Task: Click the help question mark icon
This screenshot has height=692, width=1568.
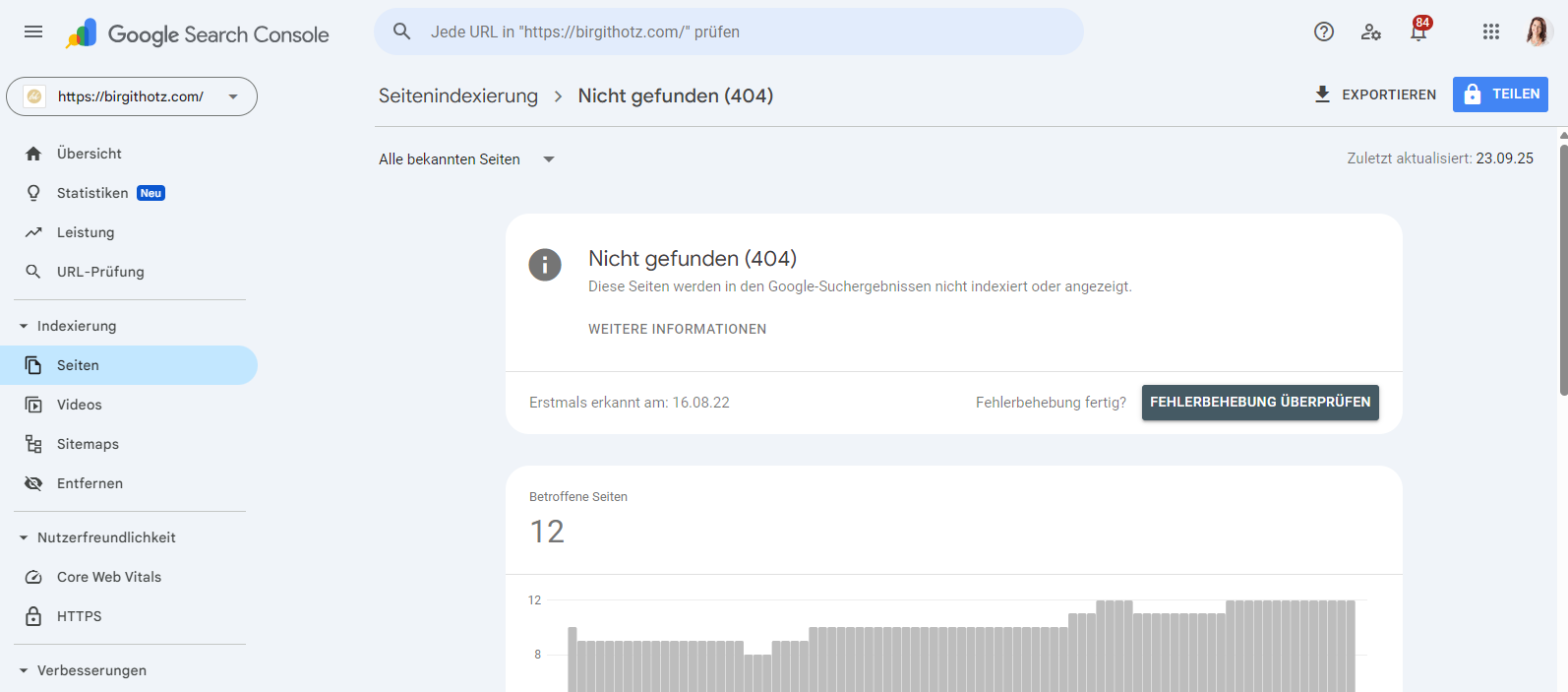Action: pos(1324,31)
